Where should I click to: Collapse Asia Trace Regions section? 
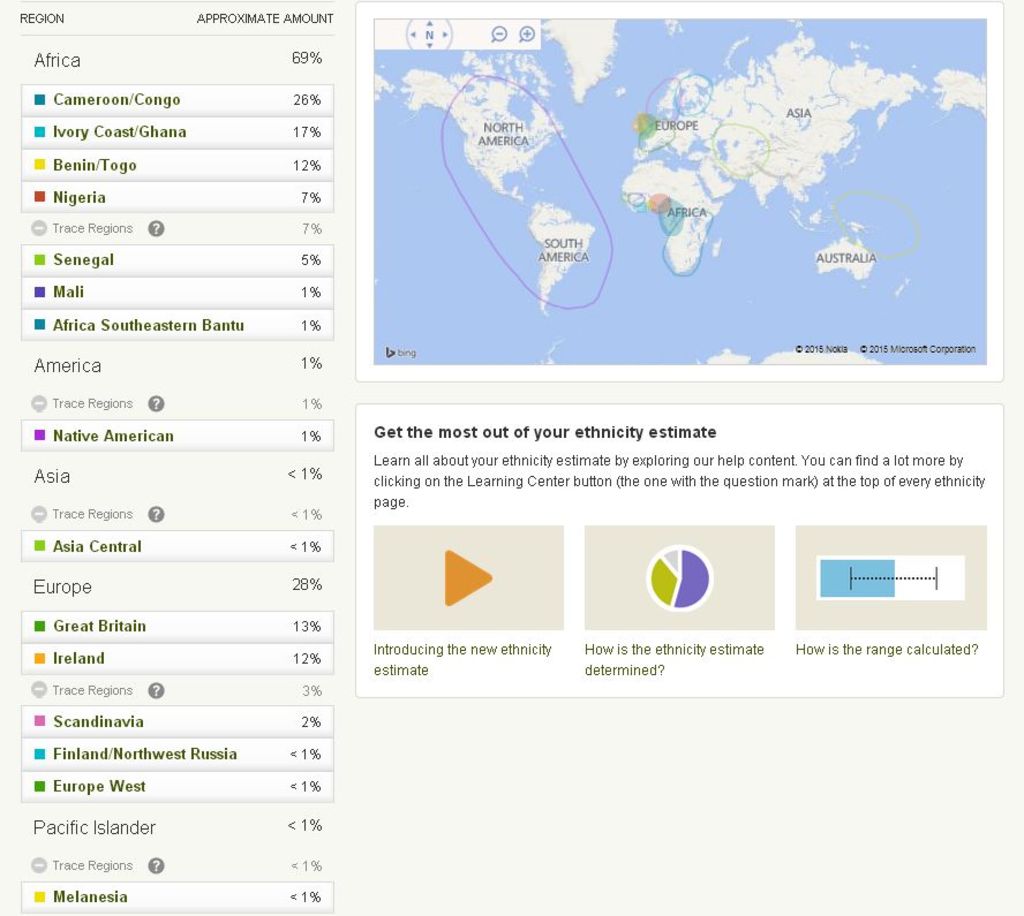coord(39,514)
